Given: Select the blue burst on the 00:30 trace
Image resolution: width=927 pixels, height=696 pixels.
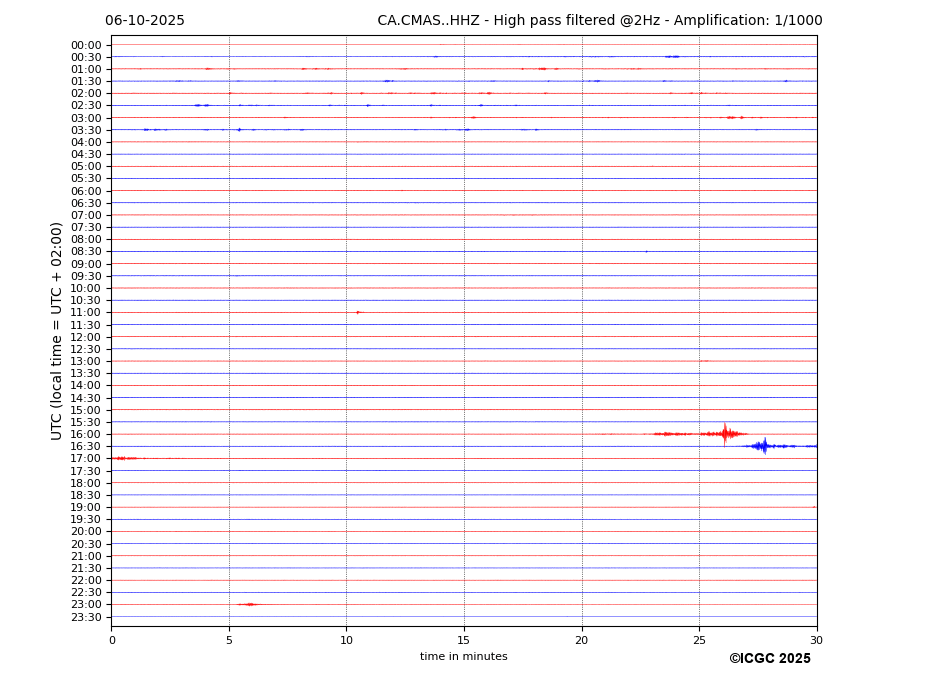Looking at the screenshot, I should (x=672, y=57).
